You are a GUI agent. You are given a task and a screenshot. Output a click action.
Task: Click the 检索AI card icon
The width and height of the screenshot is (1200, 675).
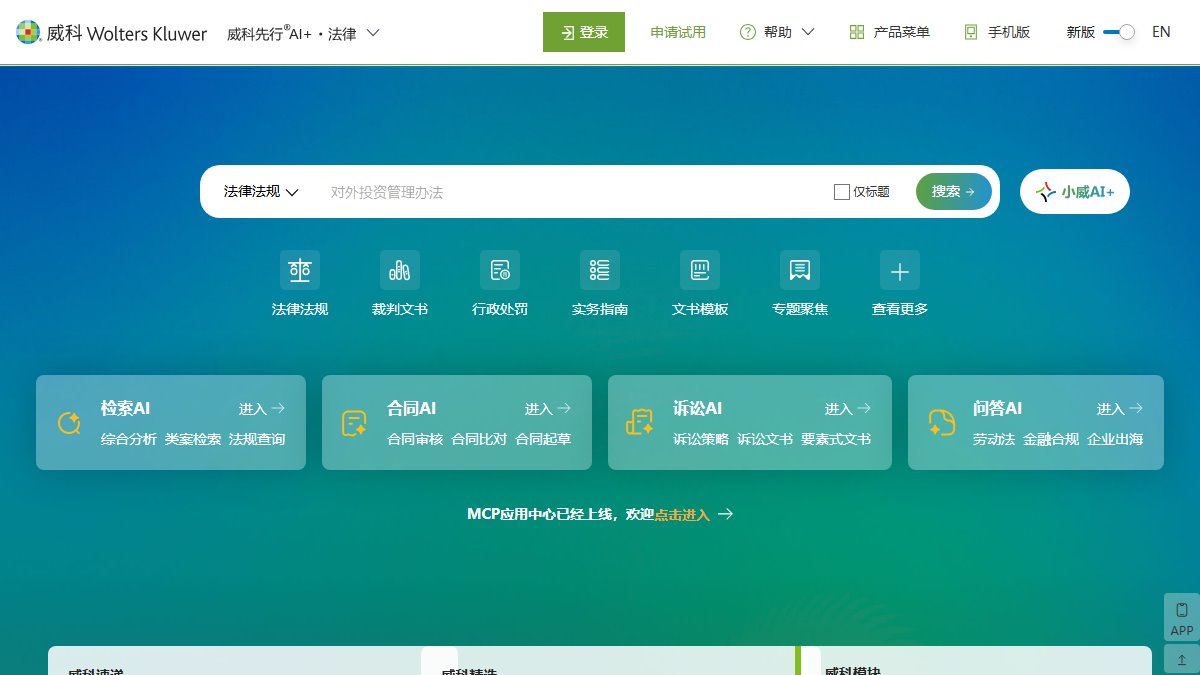[69, 423]
